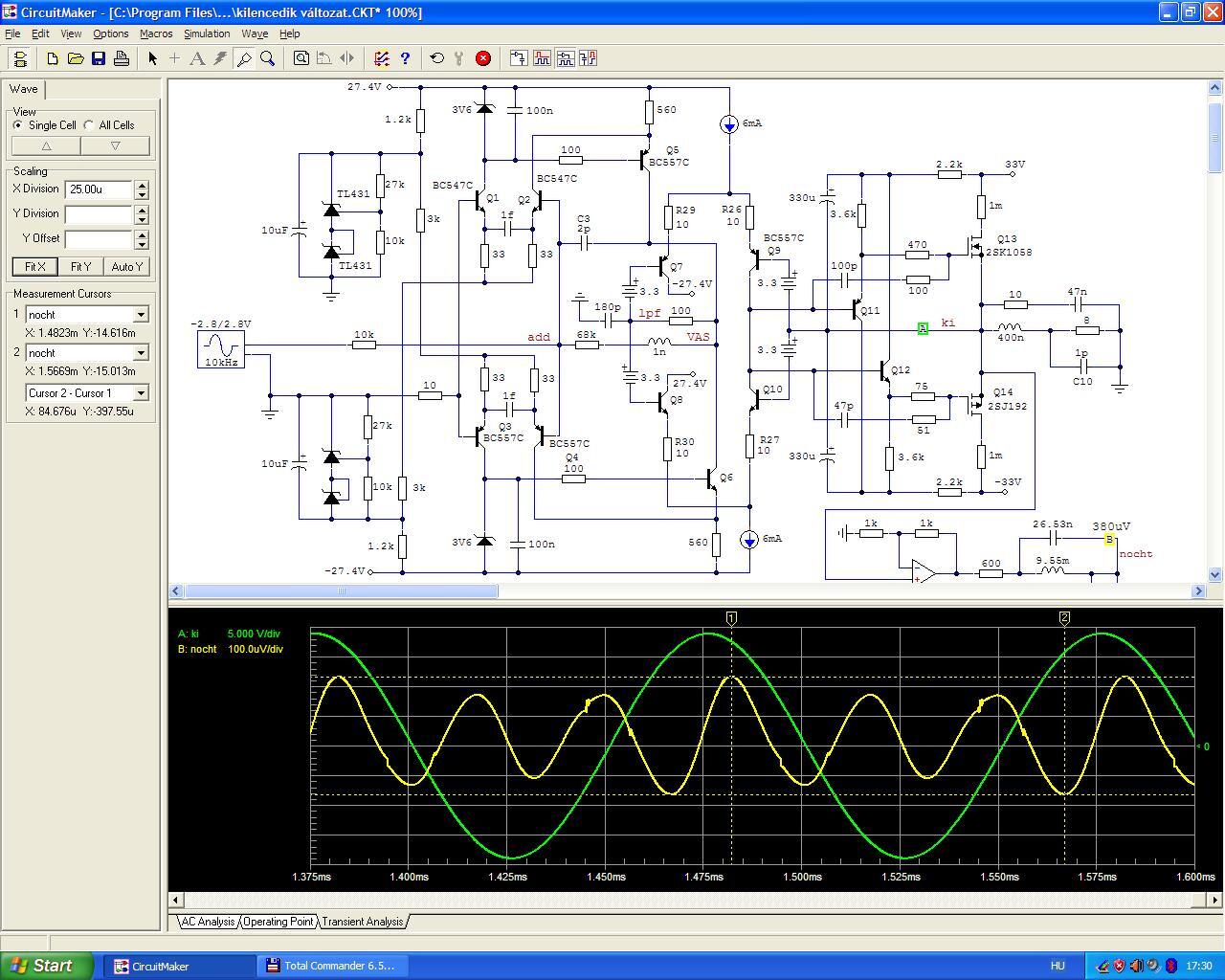Screen dimensions: 1225x980
Task: Select the Zoom magnifier tool
Action: click(268, 58)
